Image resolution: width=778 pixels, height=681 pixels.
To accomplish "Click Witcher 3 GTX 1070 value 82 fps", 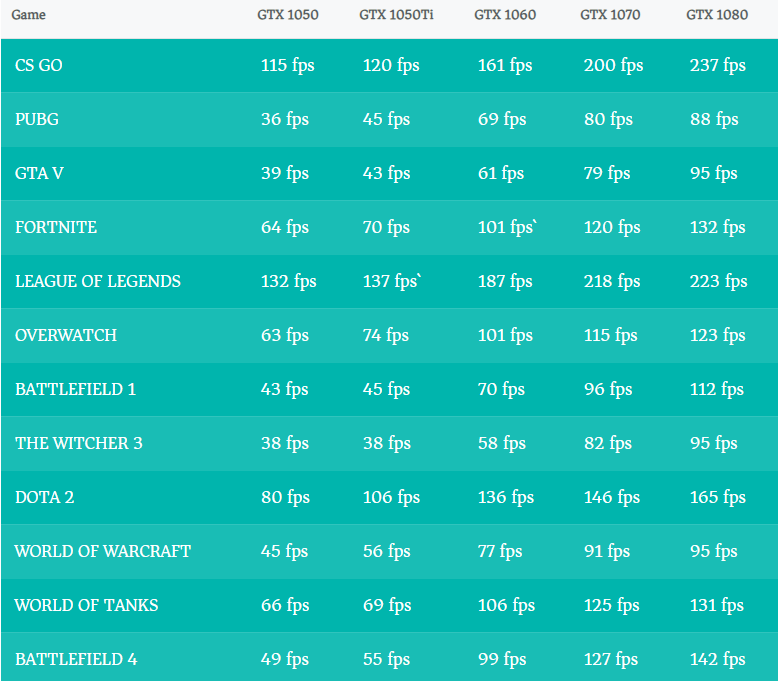I will [608, 444].
